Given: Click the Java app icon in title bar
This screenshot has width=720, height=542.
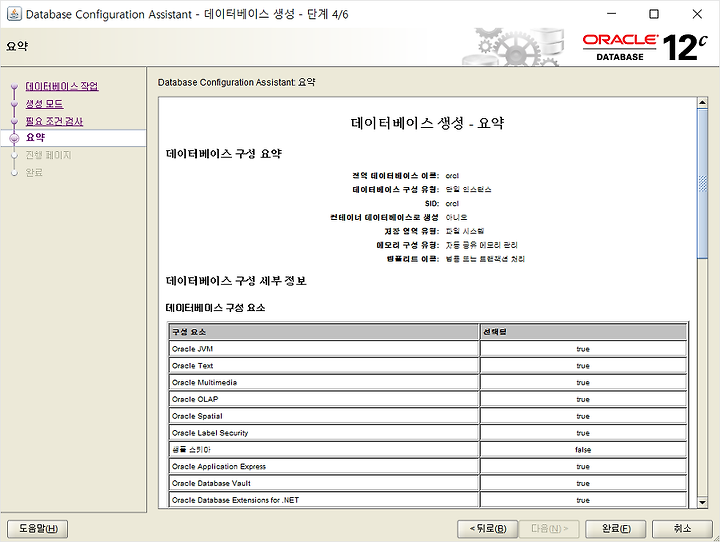Looking at the screenshot, I should (14, 14).
